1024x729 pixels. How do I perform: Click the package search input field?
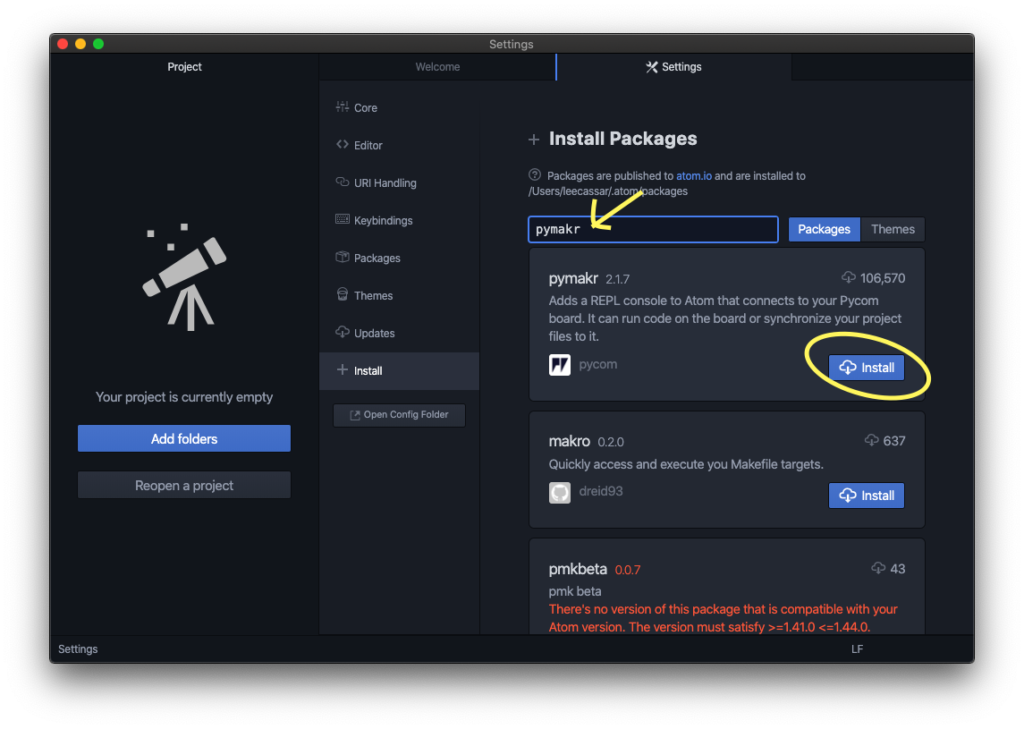[x=653, y=229]
